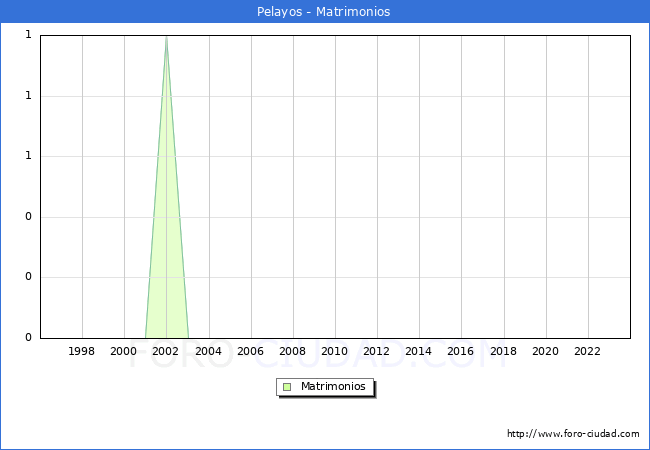Image resolution: width=650 pixels, height=450 pixels.
Task: Select the 2000 x-axis label
Action: [124, 351]
